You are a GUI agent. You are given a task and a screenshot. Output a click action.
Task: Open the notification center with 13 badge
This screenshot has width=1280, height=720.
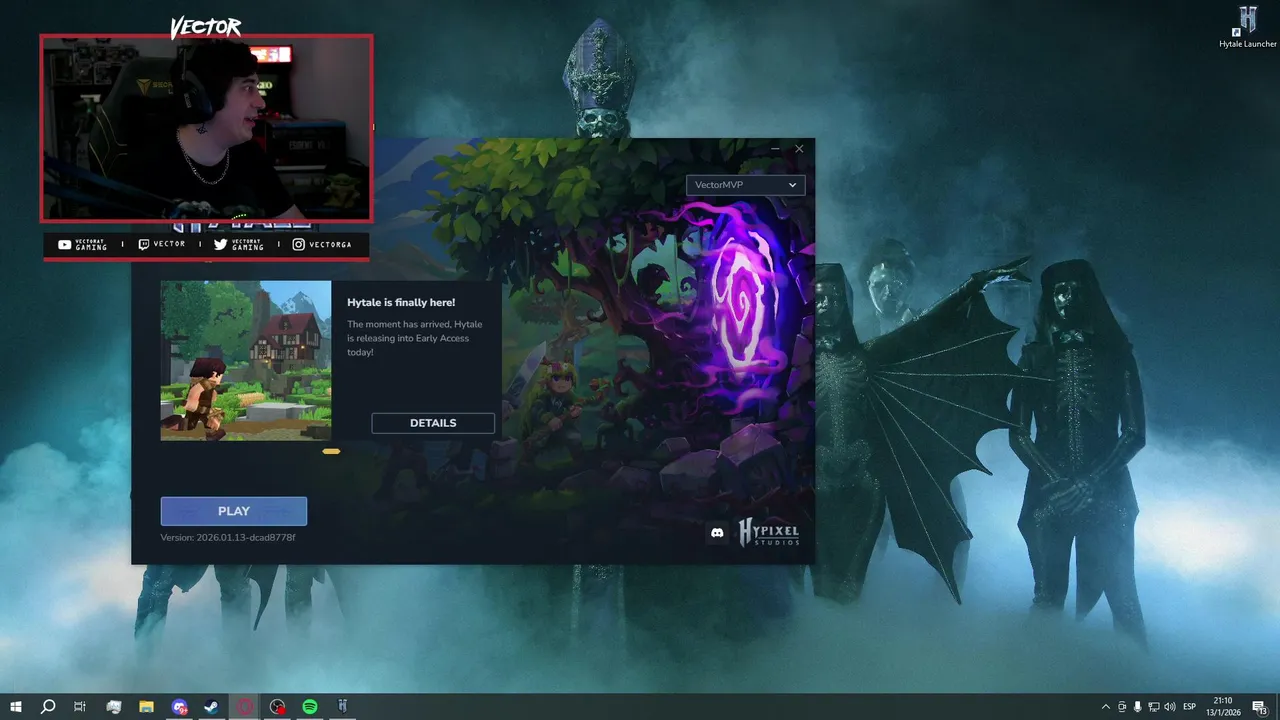point(1261,707)
